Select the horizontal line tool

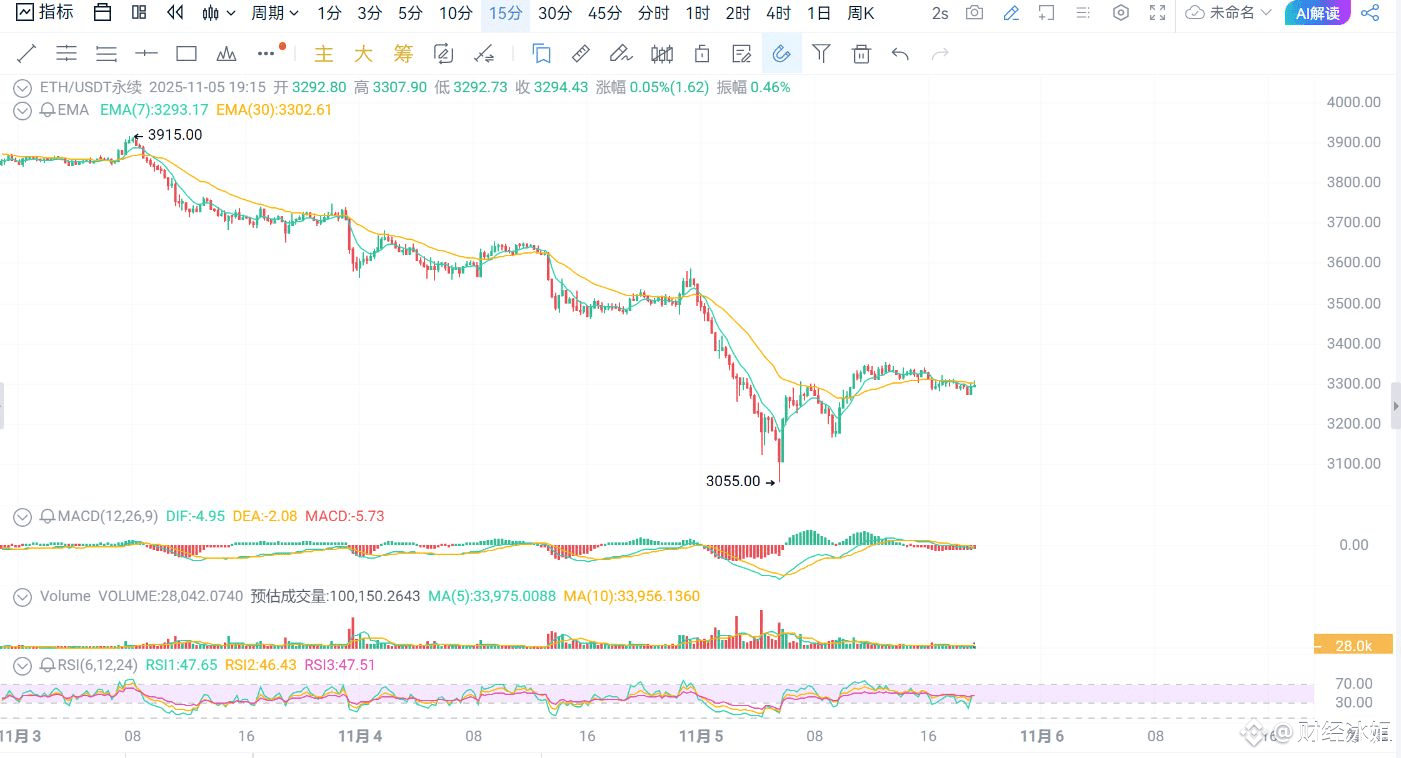(146, 53)
